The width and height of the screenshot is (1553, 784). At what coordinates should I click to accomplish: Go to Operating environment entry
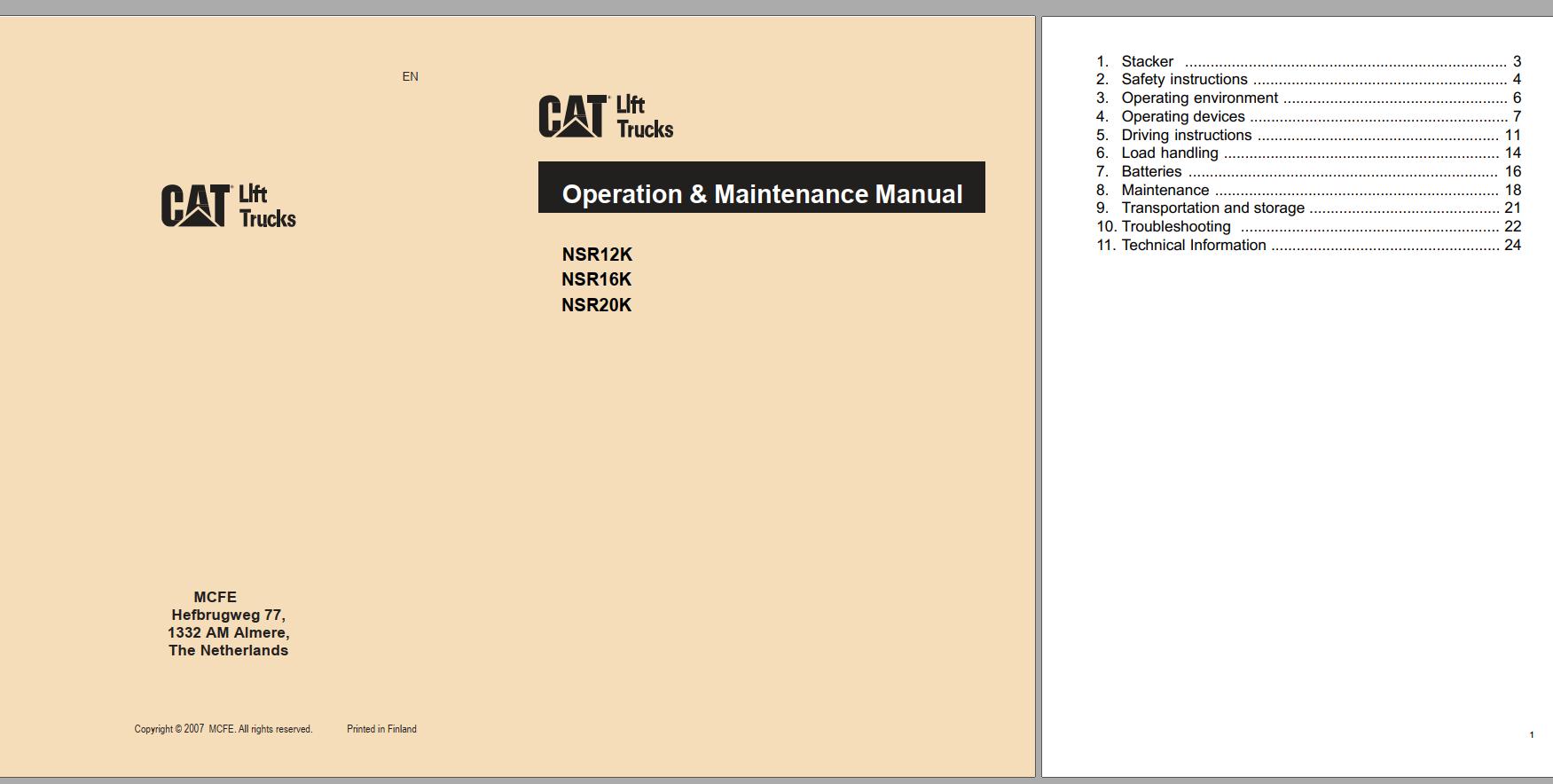click(x=1308, y=98)
